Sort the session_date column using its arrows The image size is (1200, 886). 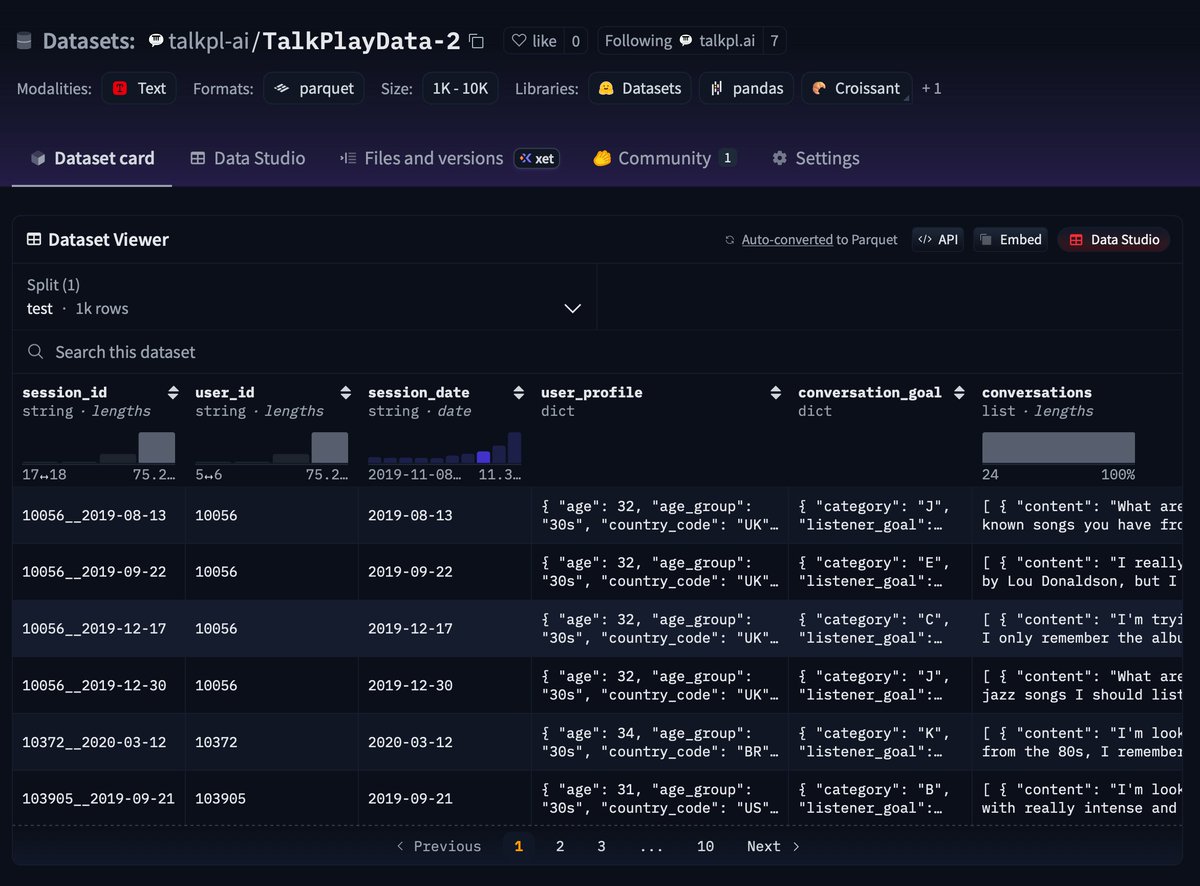click(519, 393)
